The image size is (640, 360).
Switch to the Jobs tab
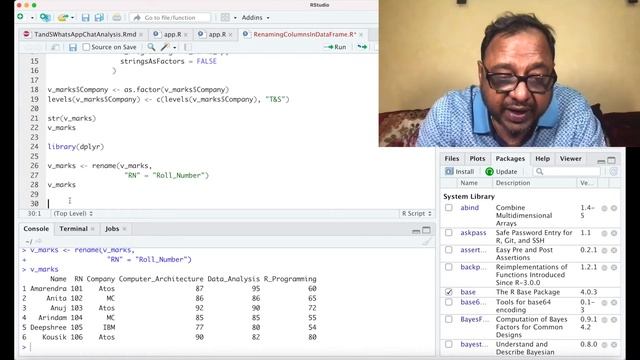click(112, 229)
